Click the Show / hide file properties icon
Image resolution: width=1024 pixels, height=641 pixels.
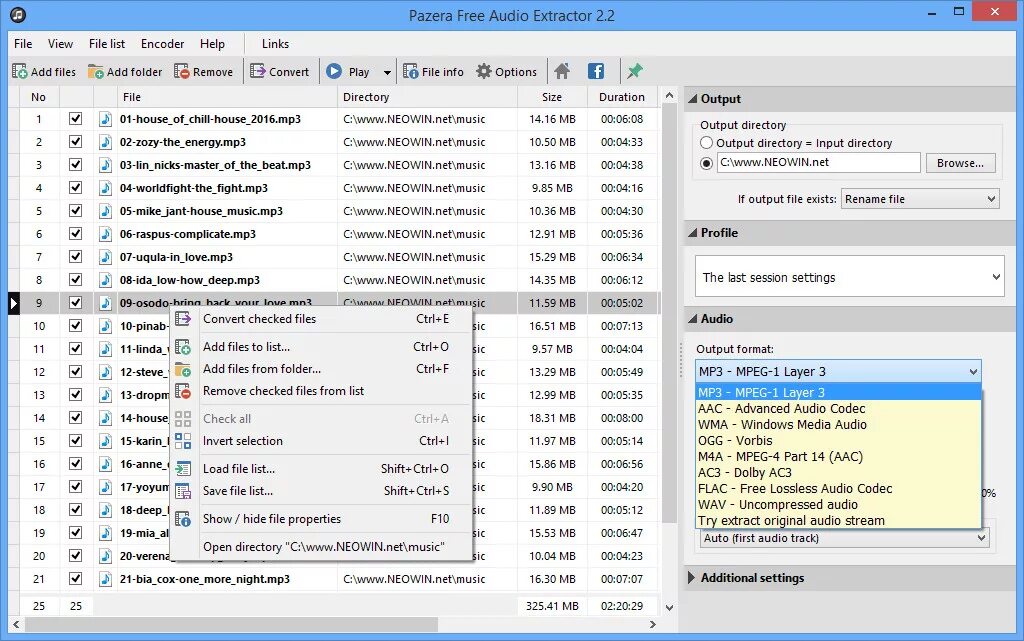coord(183,519)
